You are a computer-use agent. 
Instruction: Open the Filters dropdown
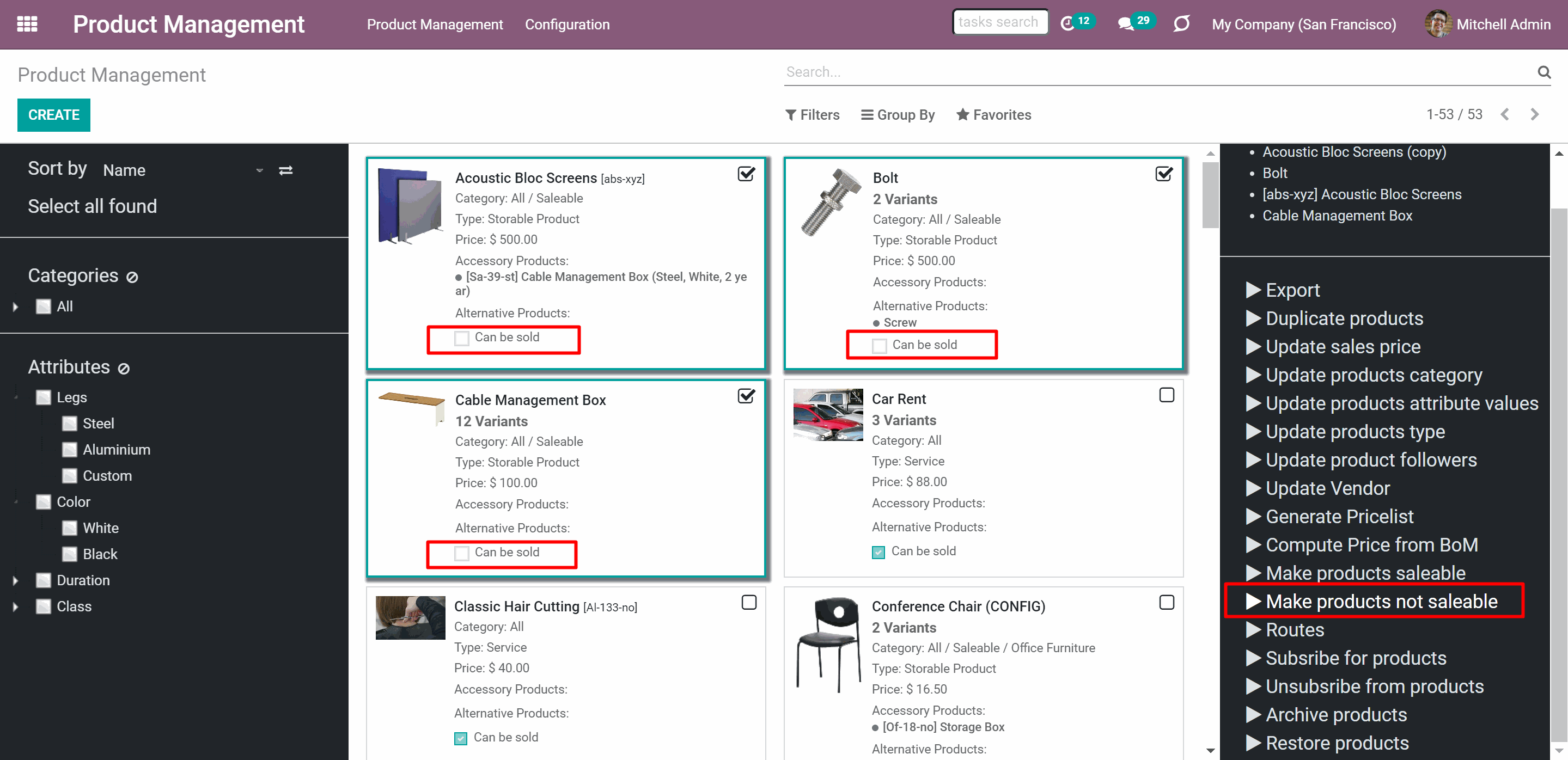point(812,114)
